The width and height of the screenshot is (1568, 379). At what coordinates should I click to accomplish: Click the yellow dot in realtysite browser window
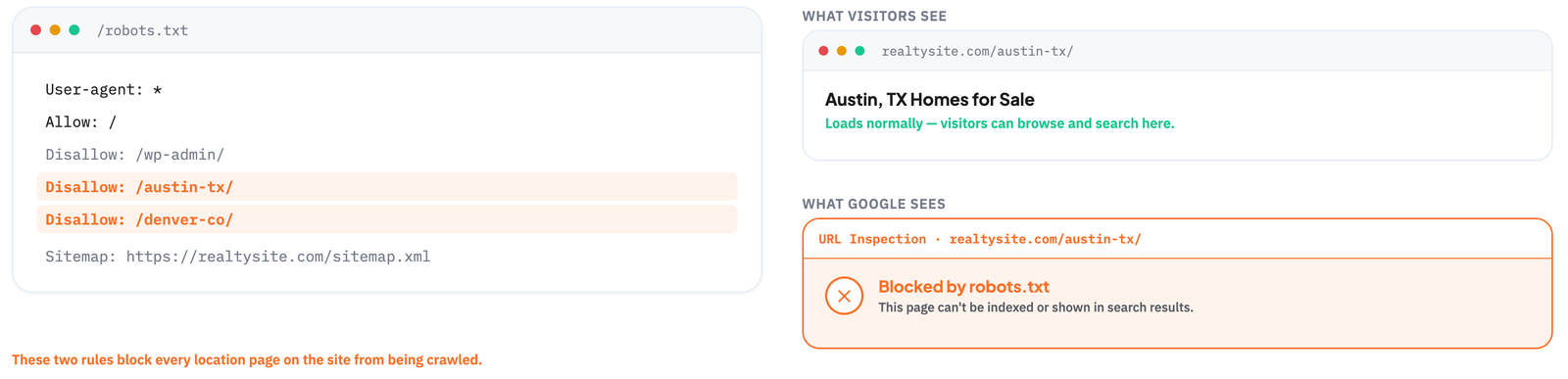[842, 51]
